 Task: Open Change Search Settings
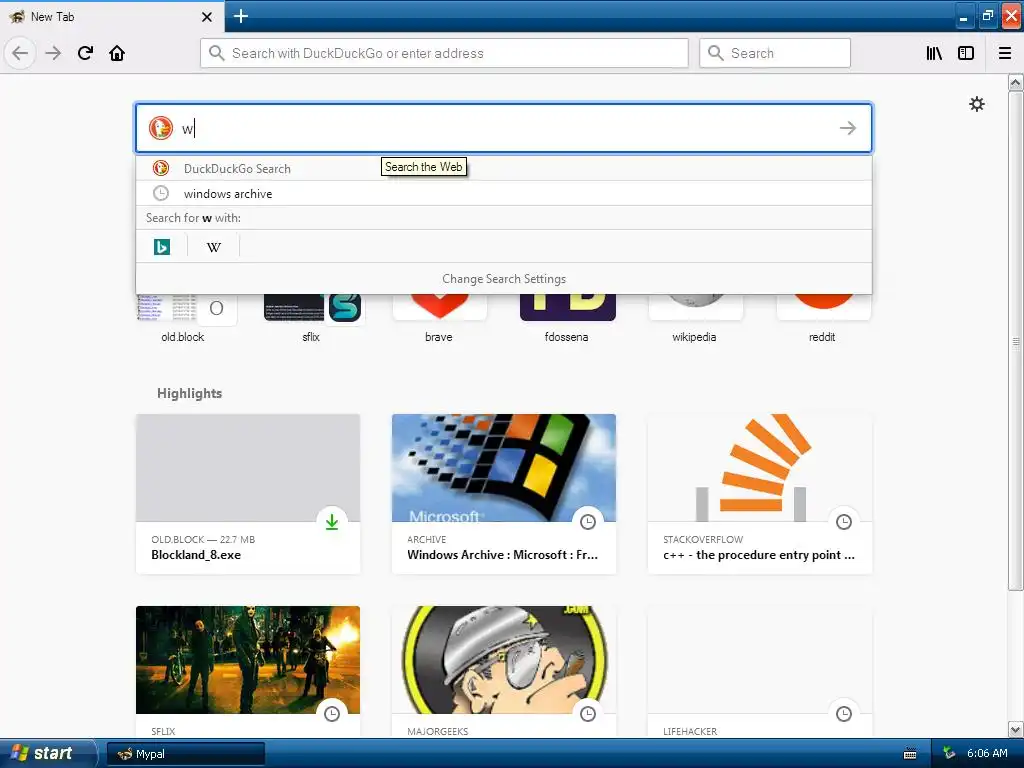point(504,279)
